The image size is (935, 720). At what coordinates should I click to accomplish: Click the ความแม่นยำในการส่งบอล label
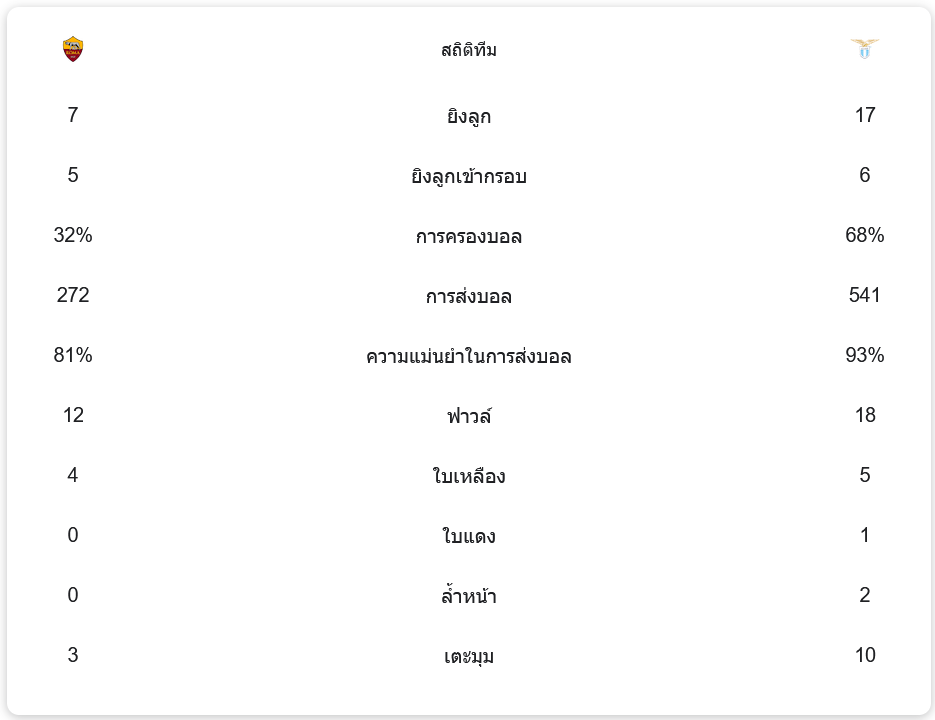pos(468,356)
